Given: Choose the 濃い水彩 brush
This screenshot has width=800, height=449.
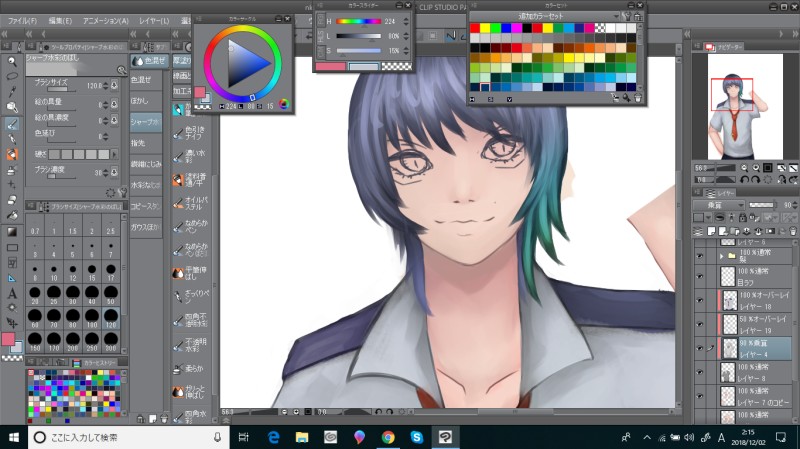Looking at the screenshot, I should pos(190,156).
